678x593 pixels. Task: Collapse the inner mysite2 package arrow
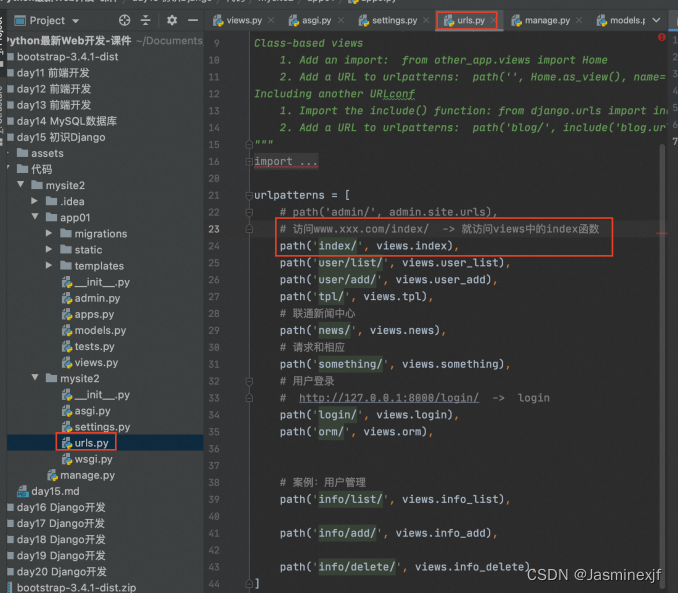click(x=35, y=378)
